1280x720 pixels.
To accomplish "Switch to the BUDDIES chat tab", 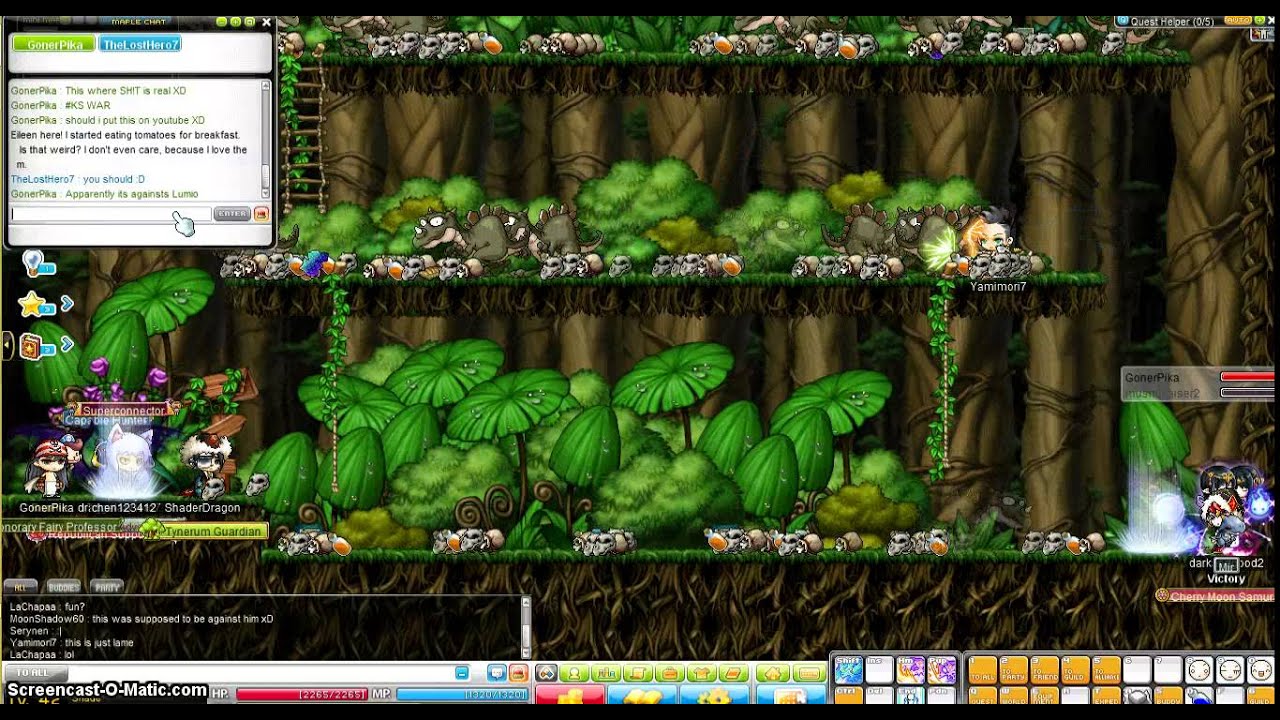I will click(63, 587).
